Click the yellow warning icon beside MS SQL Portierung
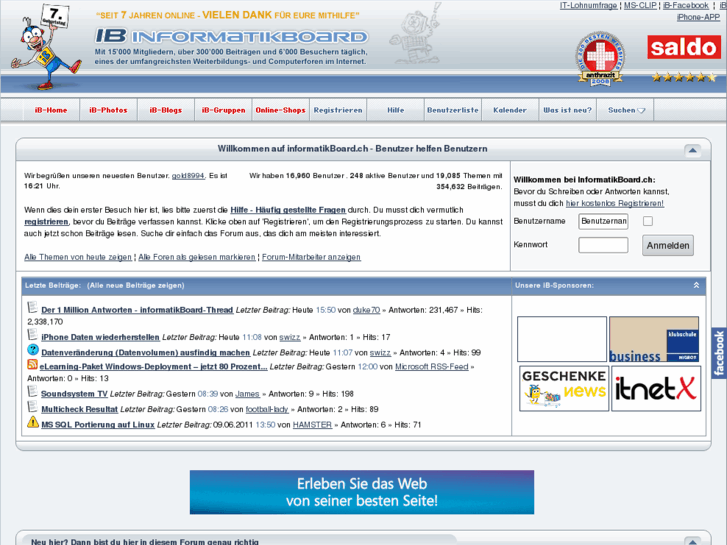This screenshot has height=545, width=727. (x=32, y=422)
